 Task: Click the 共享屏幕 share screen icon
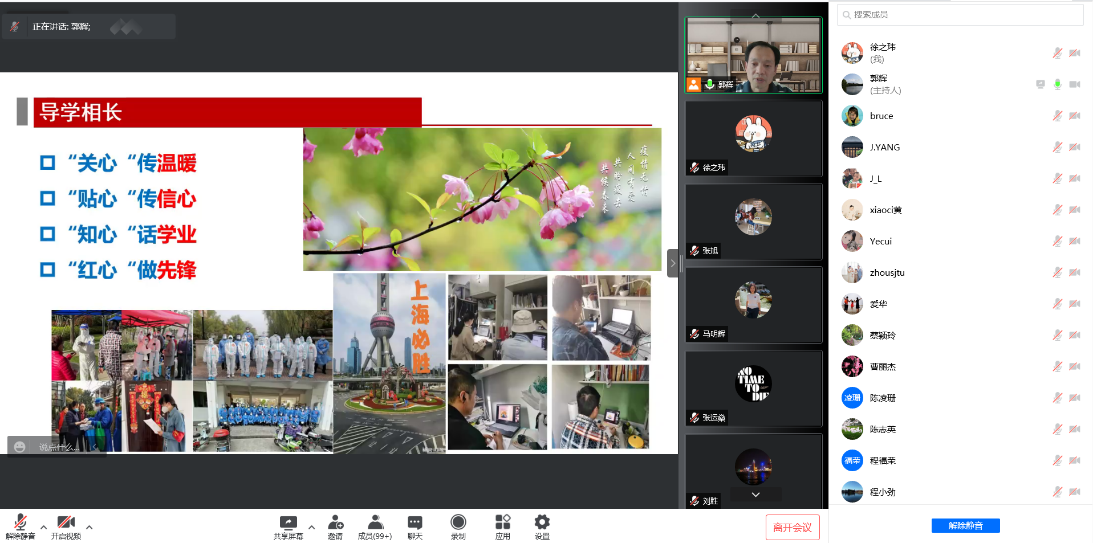(x=288, y=524)
